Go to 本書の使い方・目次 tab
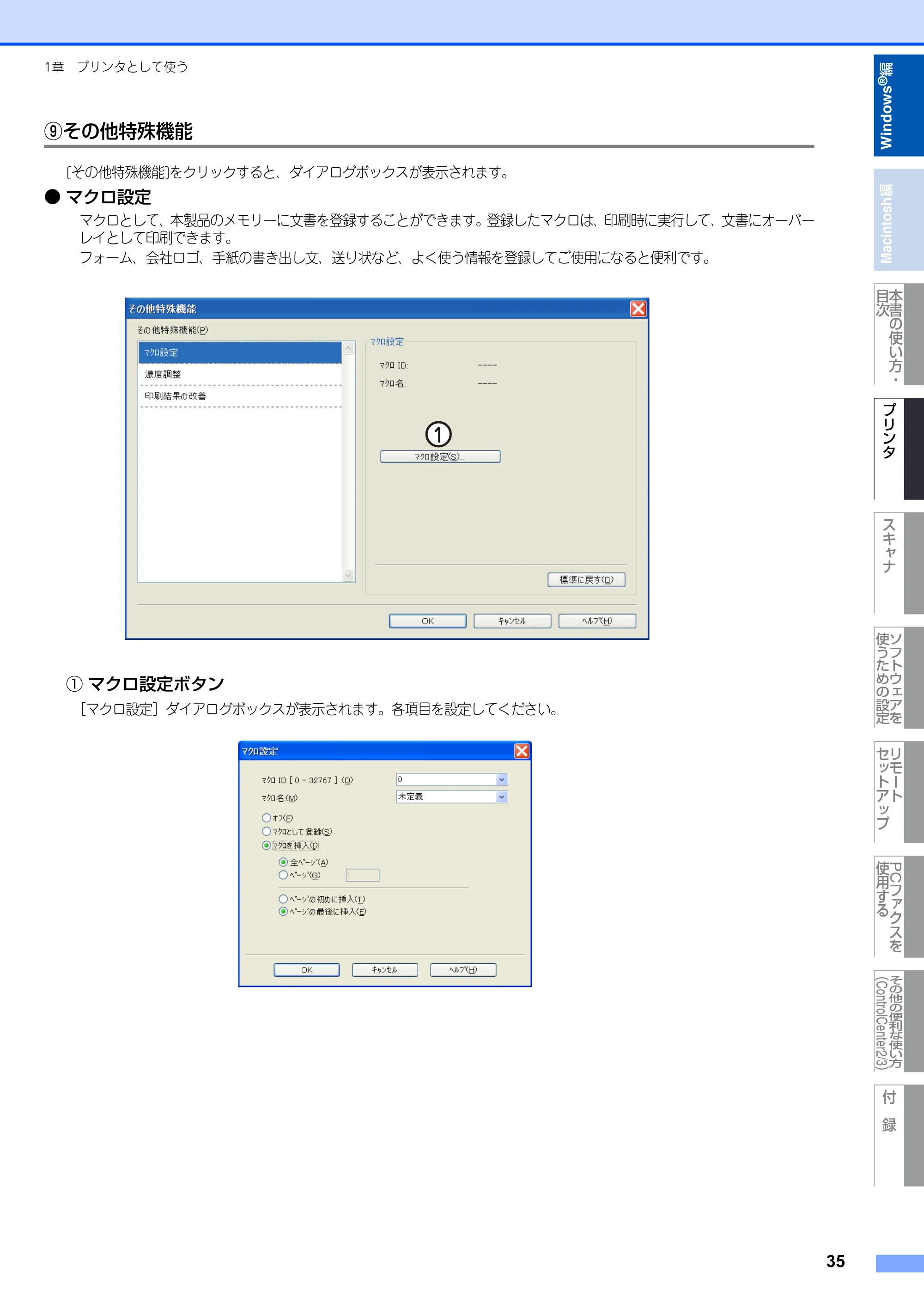924x1308 pixels. coord(899,335)
